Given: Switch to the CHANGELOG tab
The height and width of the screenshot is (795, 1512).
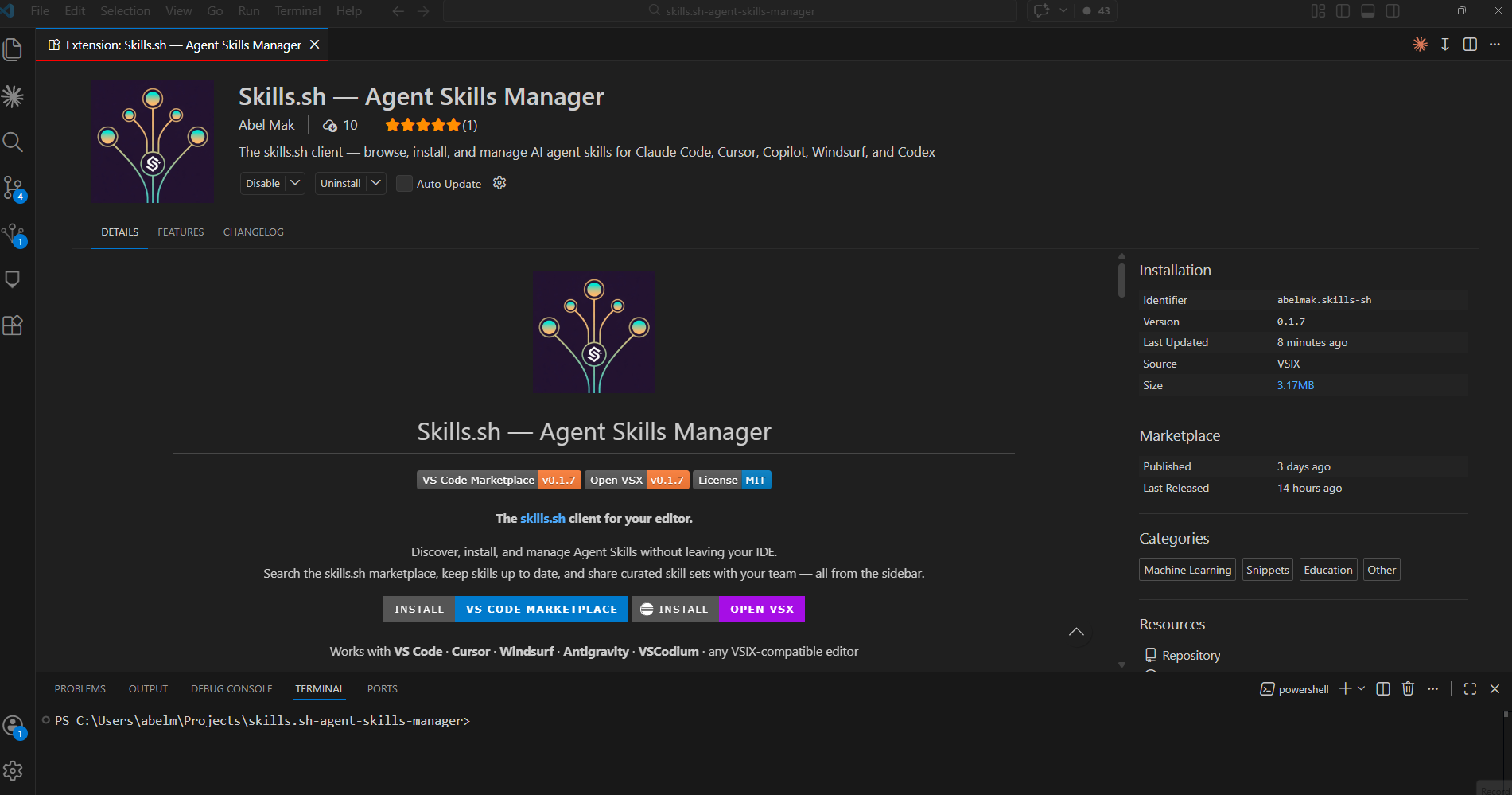Looking at the screenshot, I should pos(253,232).
